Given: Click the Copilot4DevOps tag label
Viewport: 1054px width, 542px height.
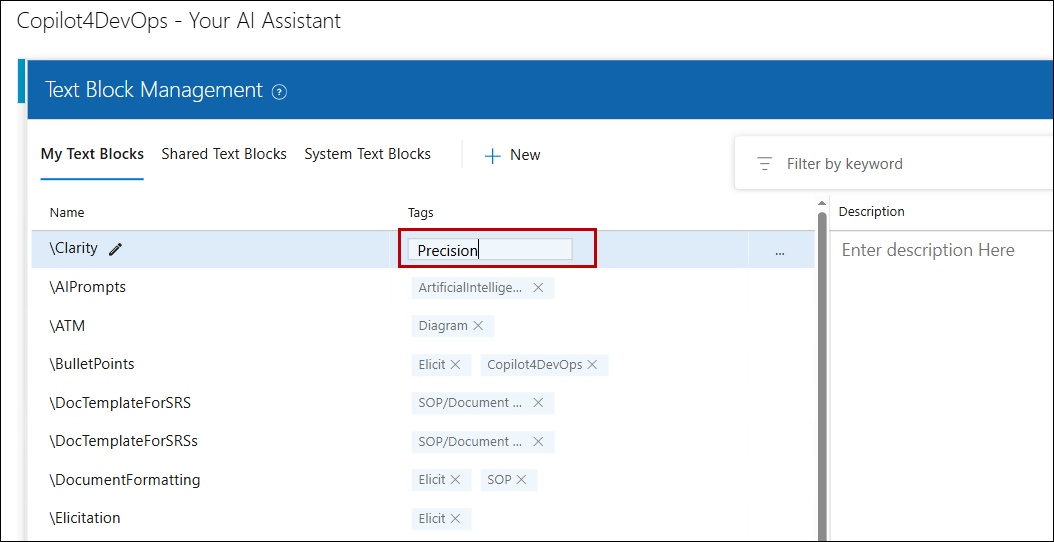Looking at the screenshot, I should click(534, 364).
